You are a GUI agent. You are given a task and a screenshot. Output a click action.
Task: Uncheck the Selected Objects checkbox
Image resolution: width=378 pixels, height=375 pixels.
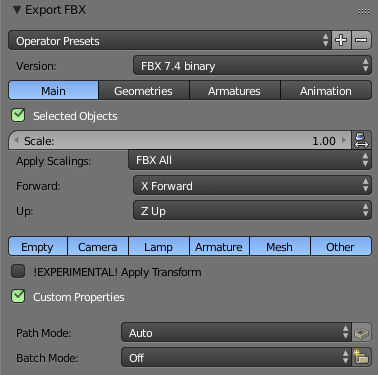click(18, 115)
